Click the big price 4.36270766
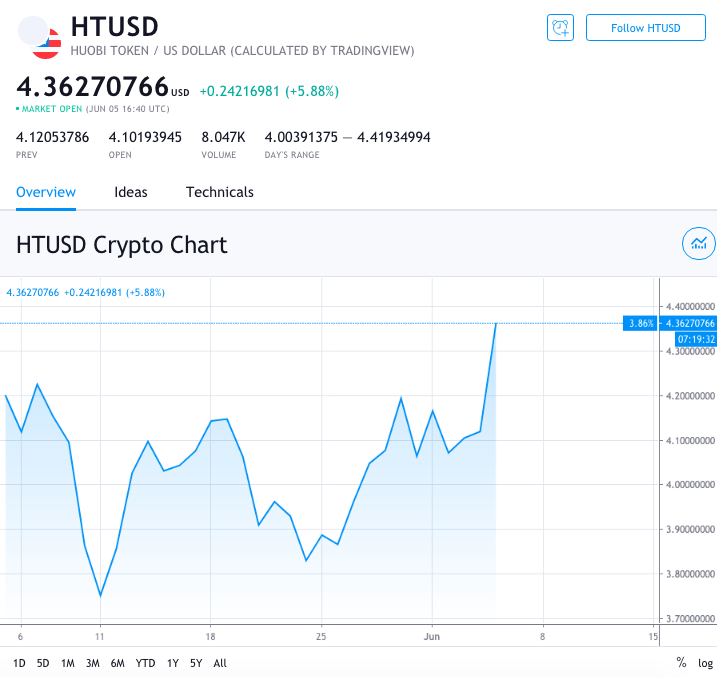This screenshot has height=677, width=717. [x=93, y=86]
